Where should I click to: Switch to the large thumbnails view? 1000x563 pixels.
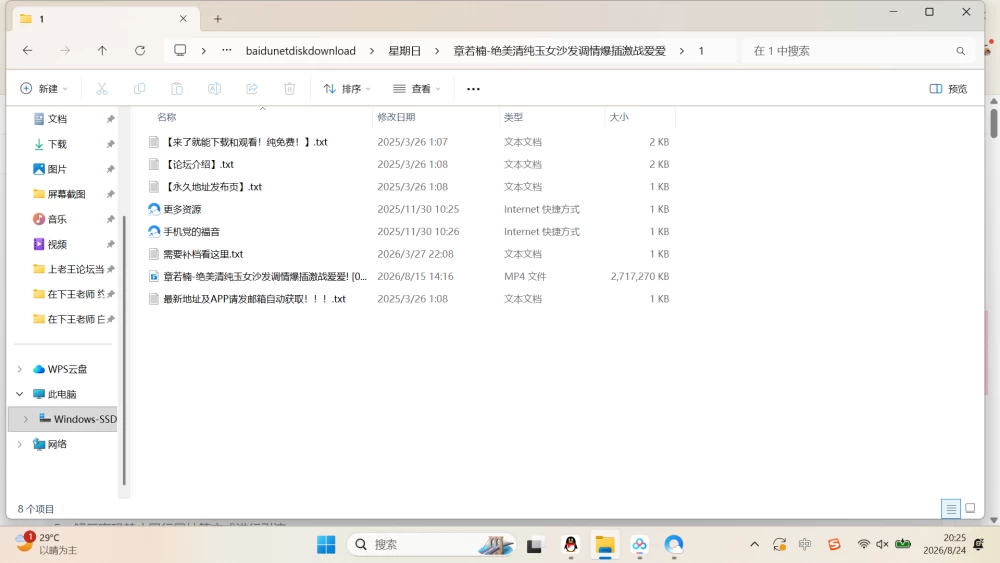pyautogui.click(x=970, y=508)
